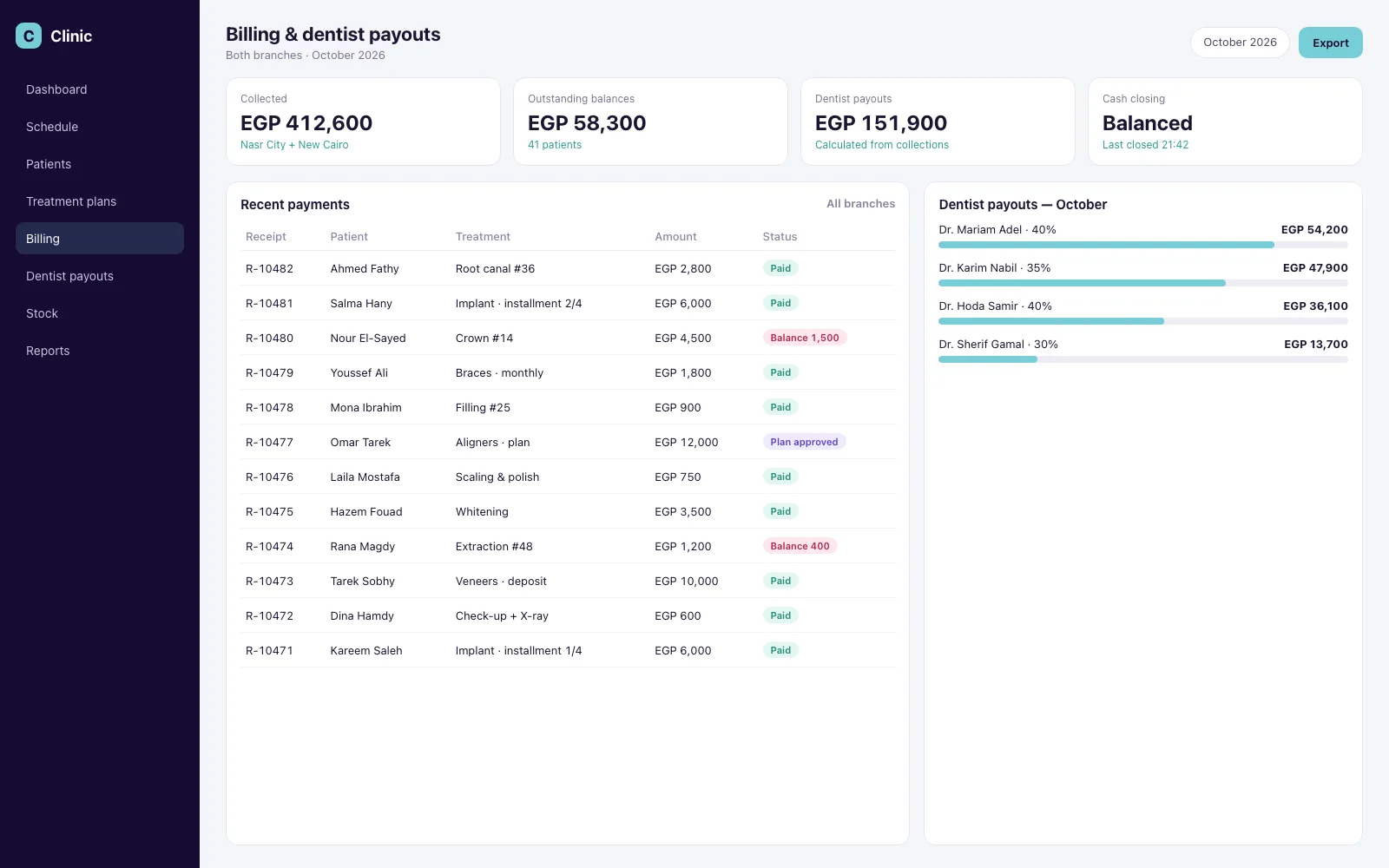Click Dr. Hoda Samir payout progress bar
This screenshot has height=868, width=1389.
point(1143,321)
